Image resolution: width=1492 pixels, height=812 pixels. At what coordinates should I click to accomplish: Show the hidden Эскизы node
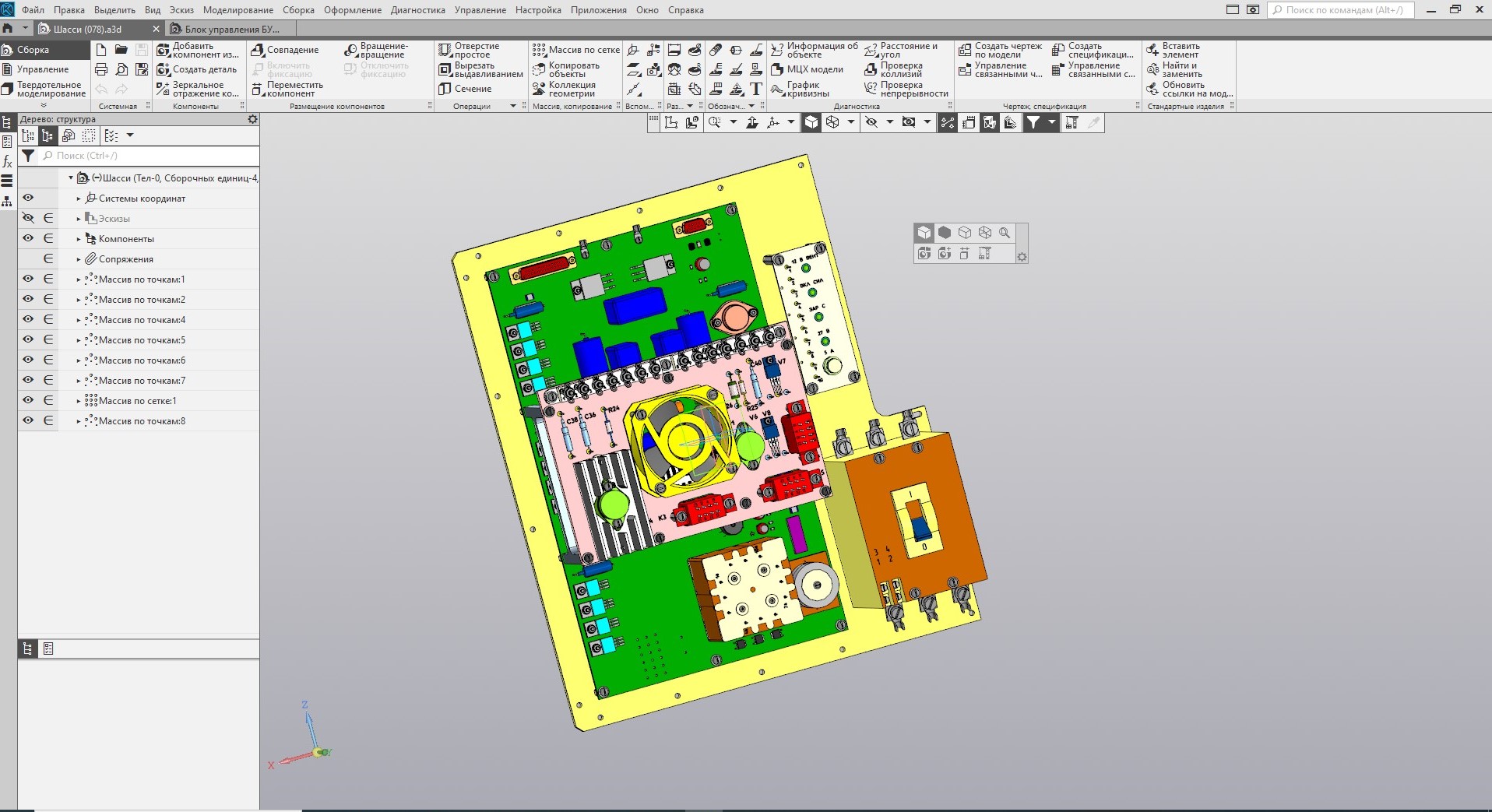[28, 218]
